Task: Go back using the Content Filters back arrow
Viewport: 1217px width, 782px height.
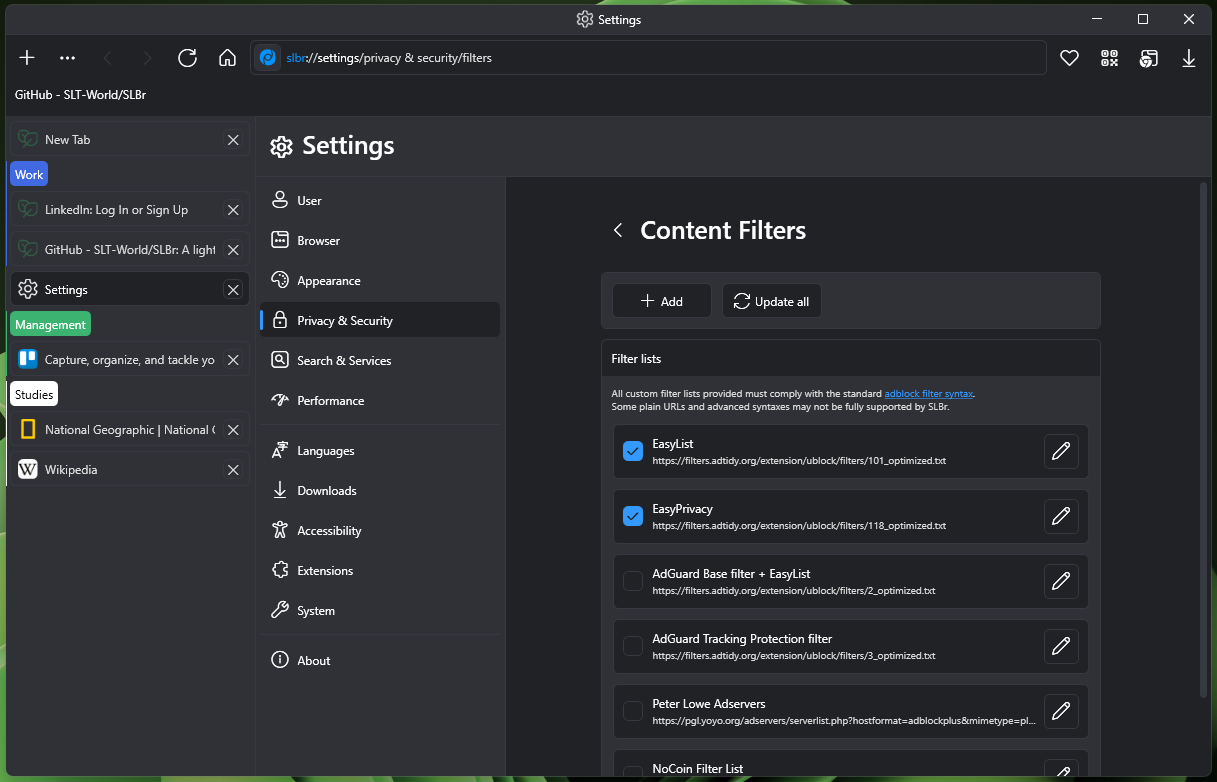Action: [618, 231]
